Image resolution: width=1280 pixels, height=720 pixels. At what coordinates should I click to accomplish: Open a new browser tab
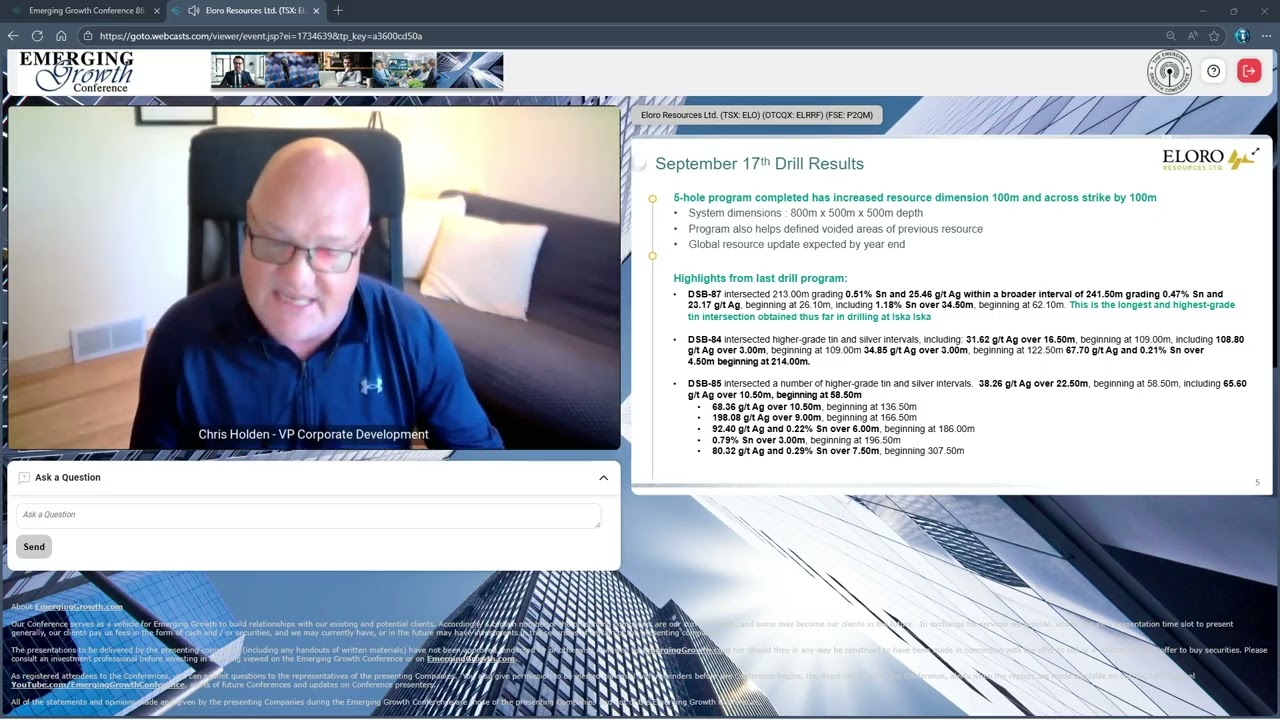pyautogui.click(x=338, y=11)
